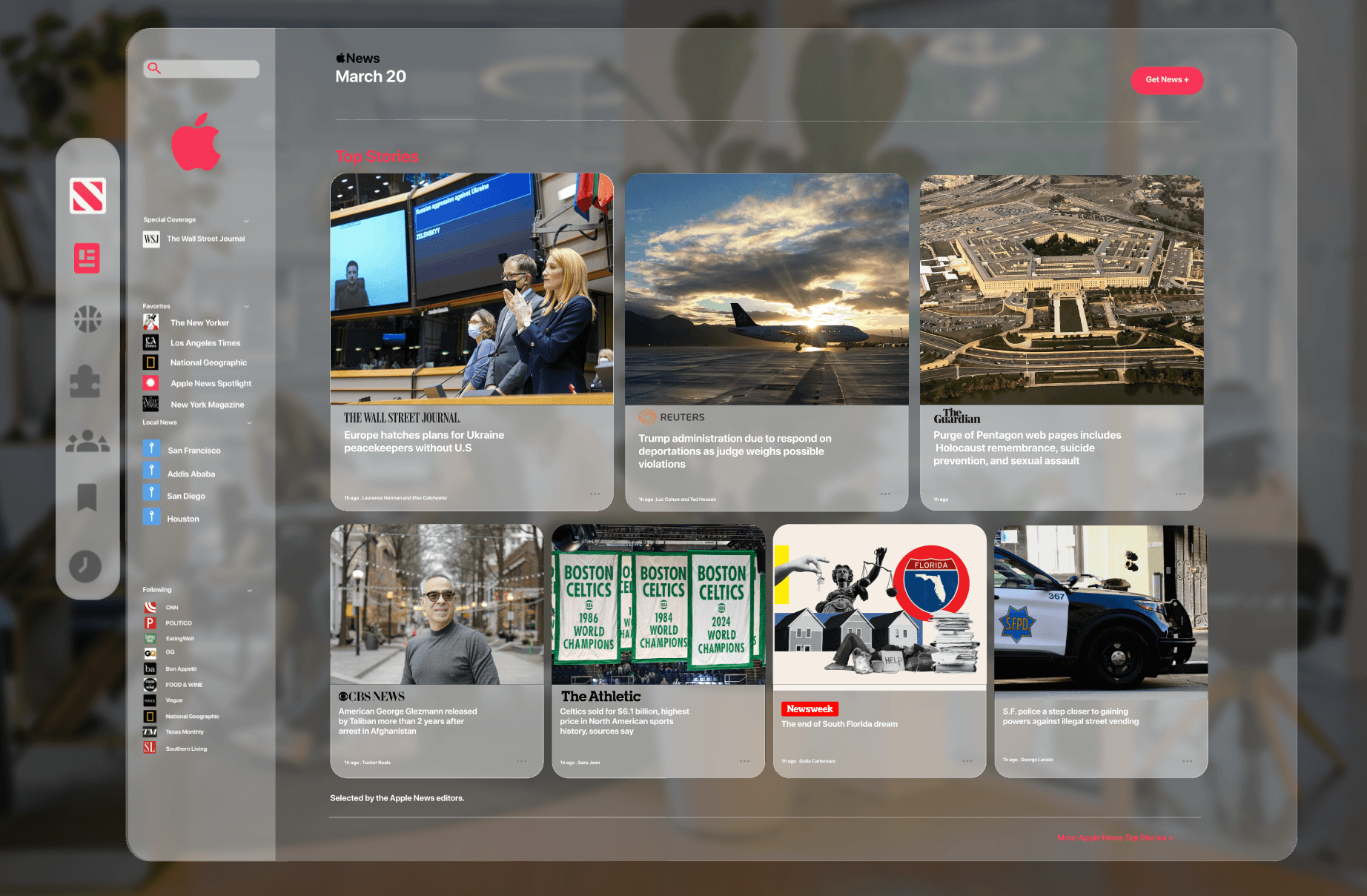Open Los Angeles Times favorite

coord(205,343)
